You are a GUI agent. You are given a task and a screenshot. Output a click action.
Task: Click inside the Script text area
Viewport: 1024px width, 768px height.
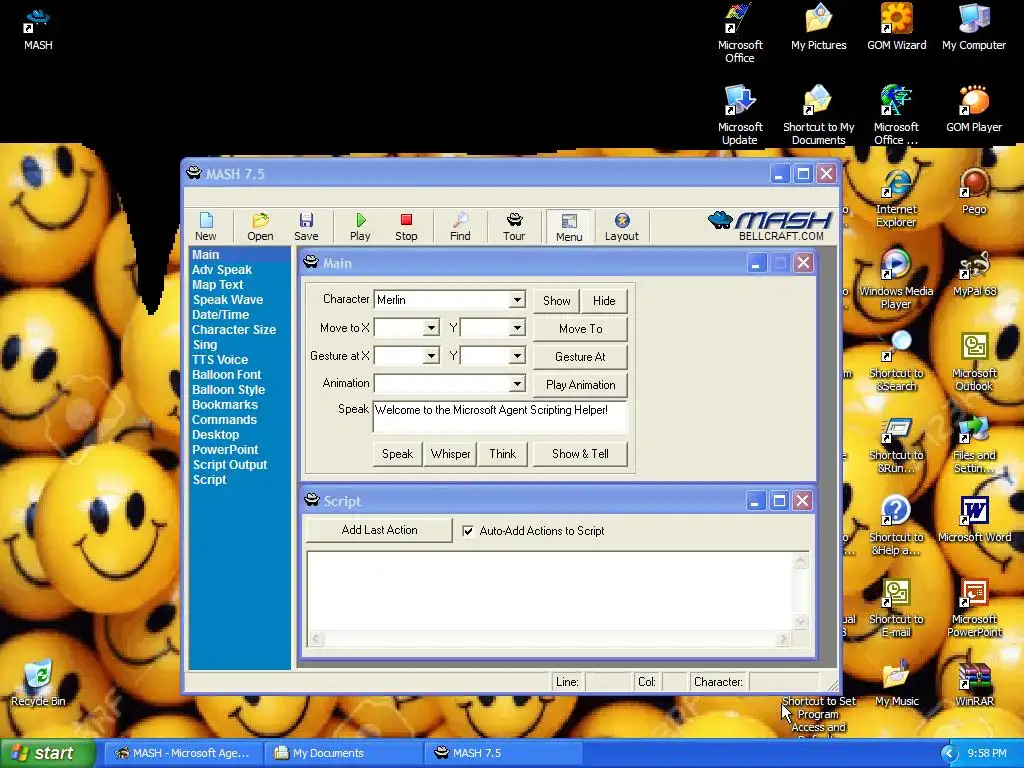[550, 591]
